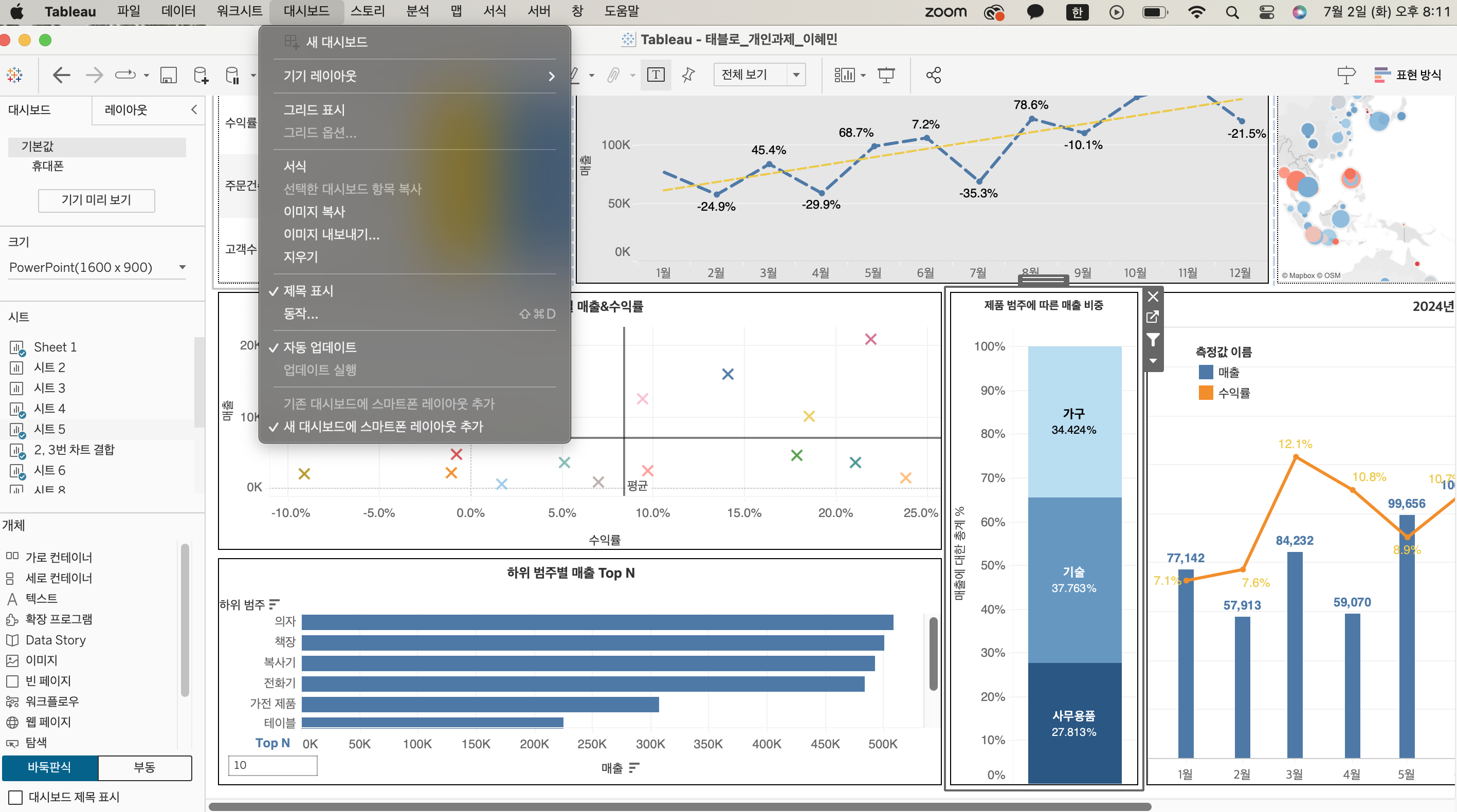Click the undo back arrow icon
The width and height of the screenshot is (1457, 812).
tap(61, 75)
